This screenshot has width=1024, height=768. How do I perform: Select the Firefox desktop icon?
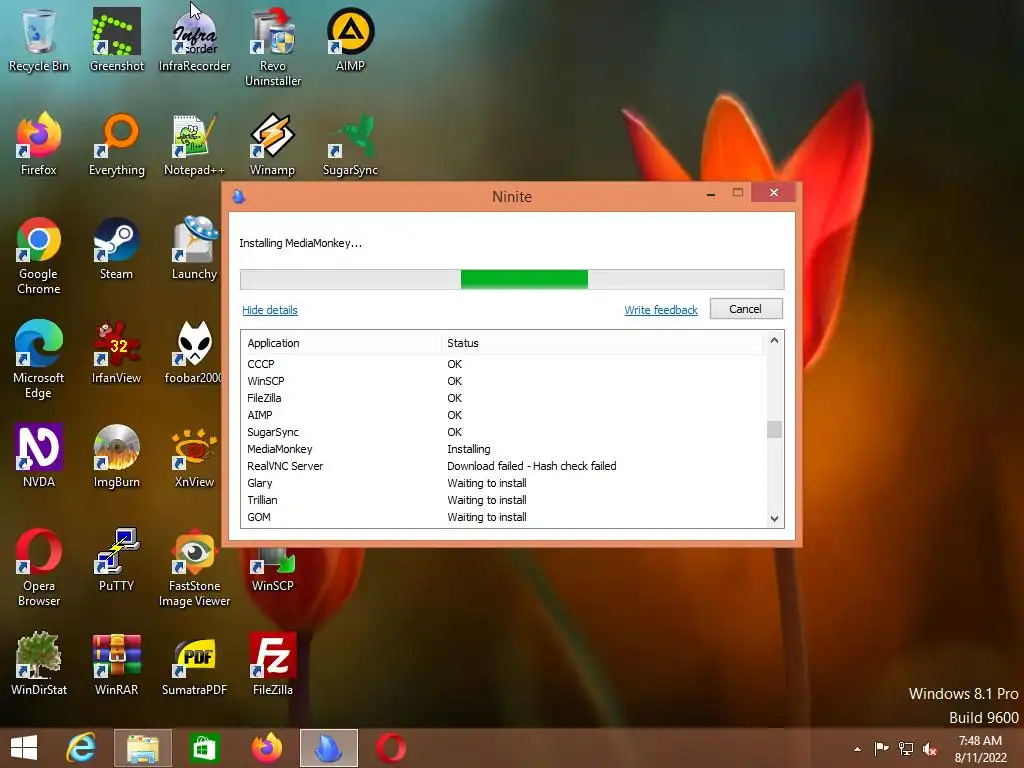pyautogui.click(x=39, y=144)
